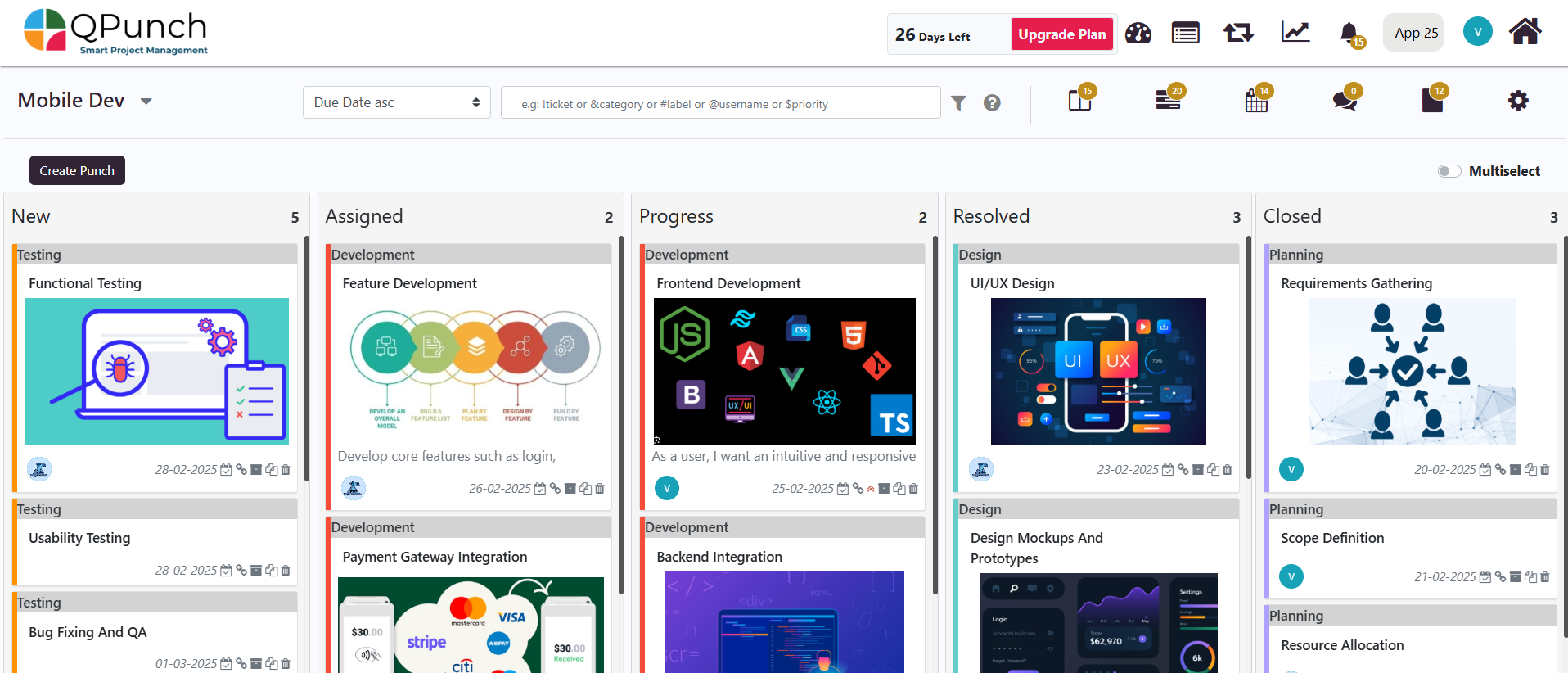The width and height of the screenshot is (1568, 673).
Task: Open the Resource Allocation card title
Action: 1342,645
